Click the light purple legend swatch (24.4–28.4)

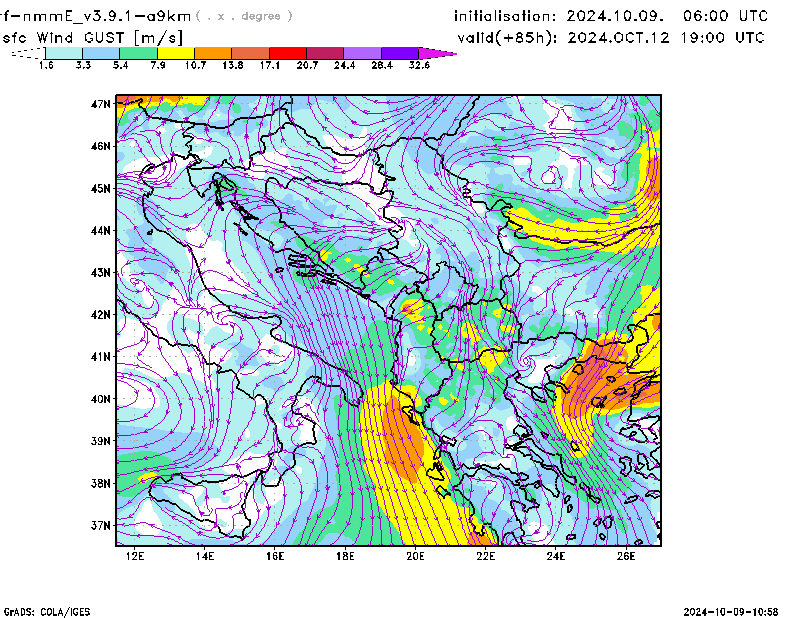(x=363, y=53)
